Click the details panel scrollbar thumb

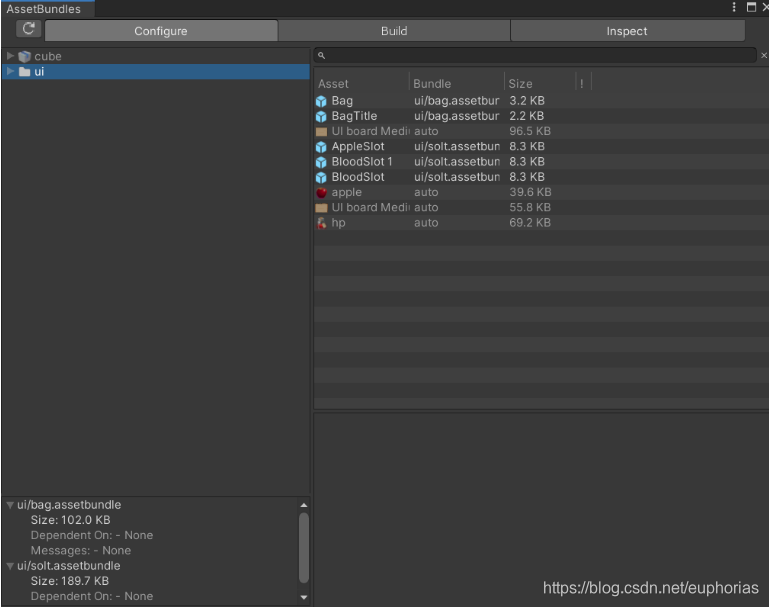[304, 548]
